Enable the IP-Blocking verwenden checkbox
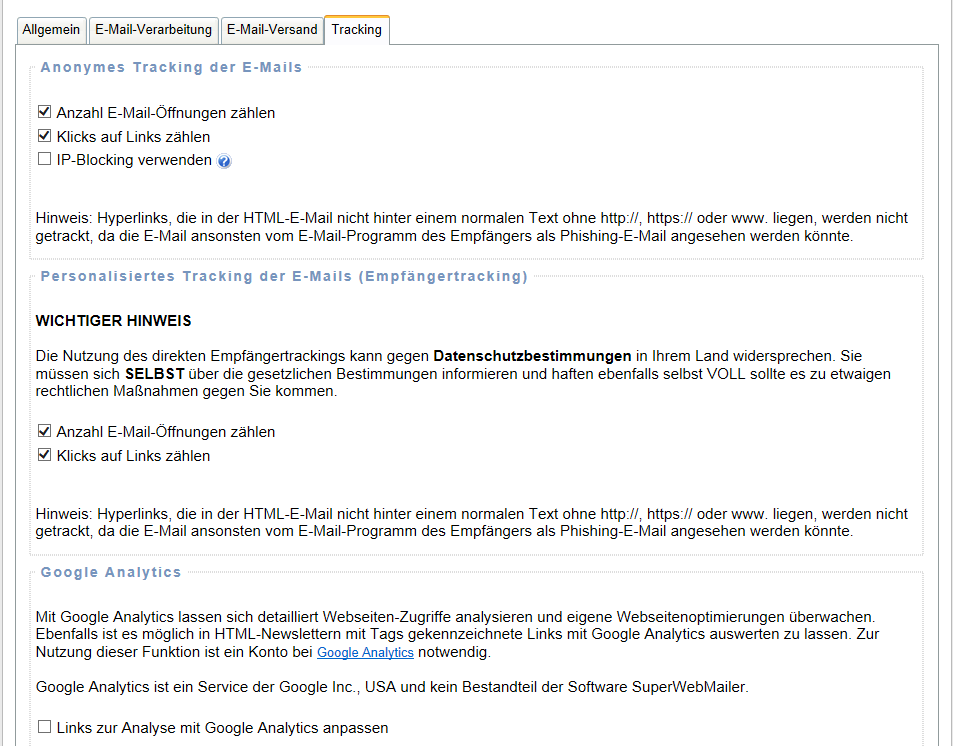The image size is (953, 746). coord(44,159)
